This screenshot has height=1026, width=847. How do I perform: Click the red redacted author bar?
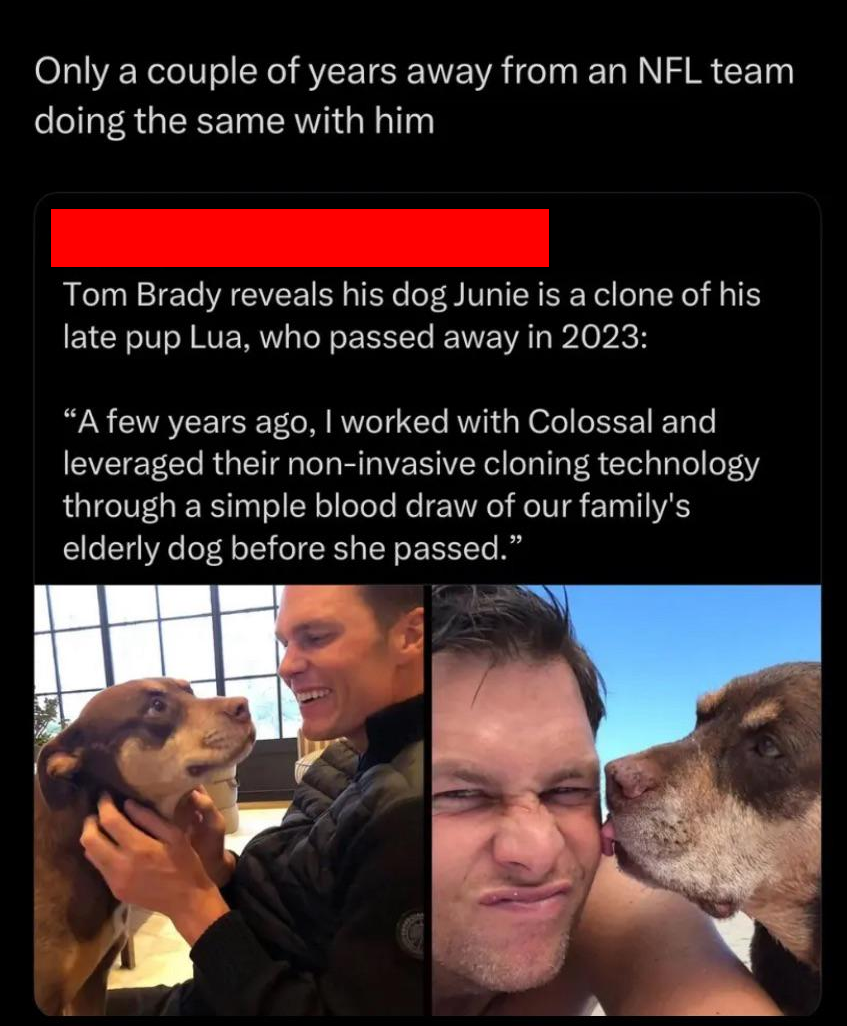(x=299, y=238)
